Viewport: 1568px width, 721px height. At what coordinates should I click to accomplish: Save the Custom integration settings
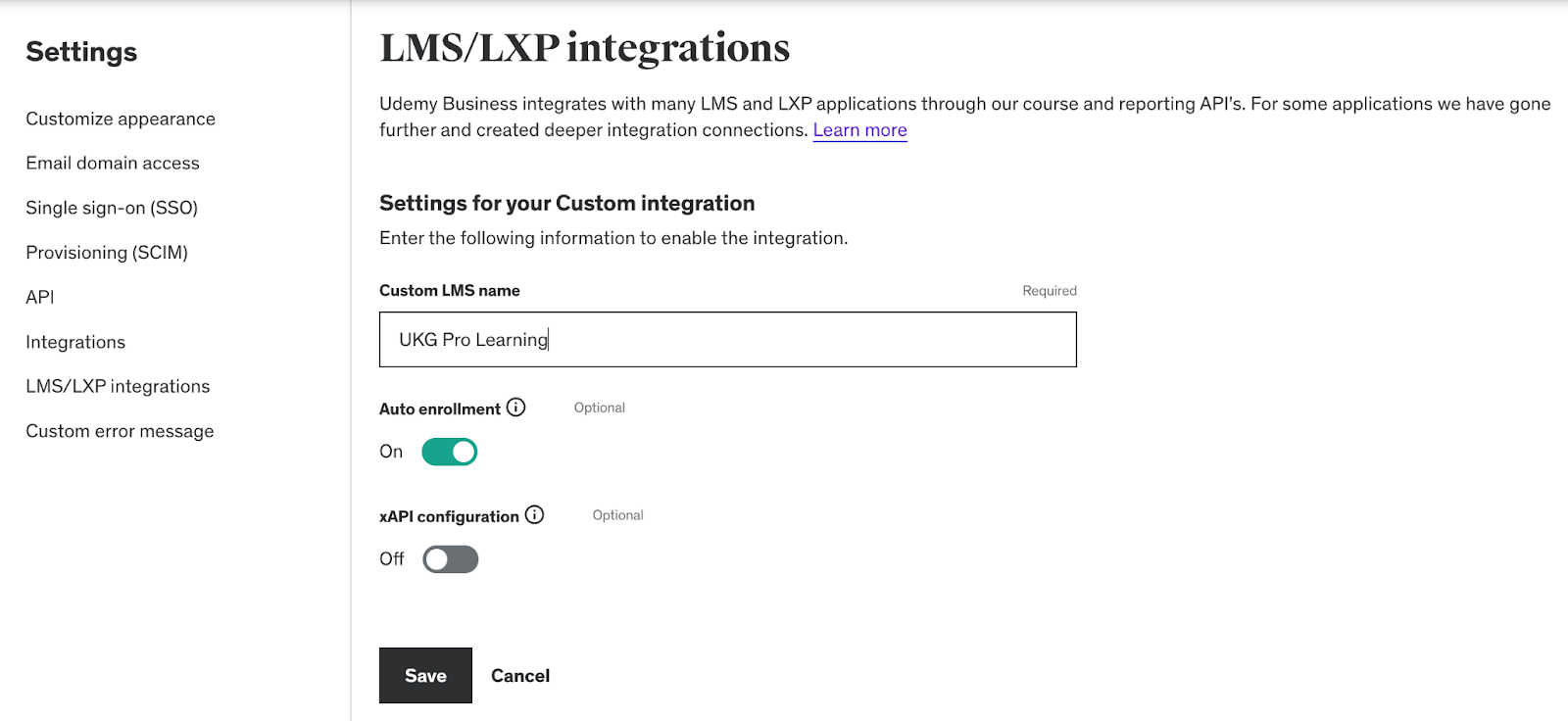pyautogui.click(x=425, y=675)
